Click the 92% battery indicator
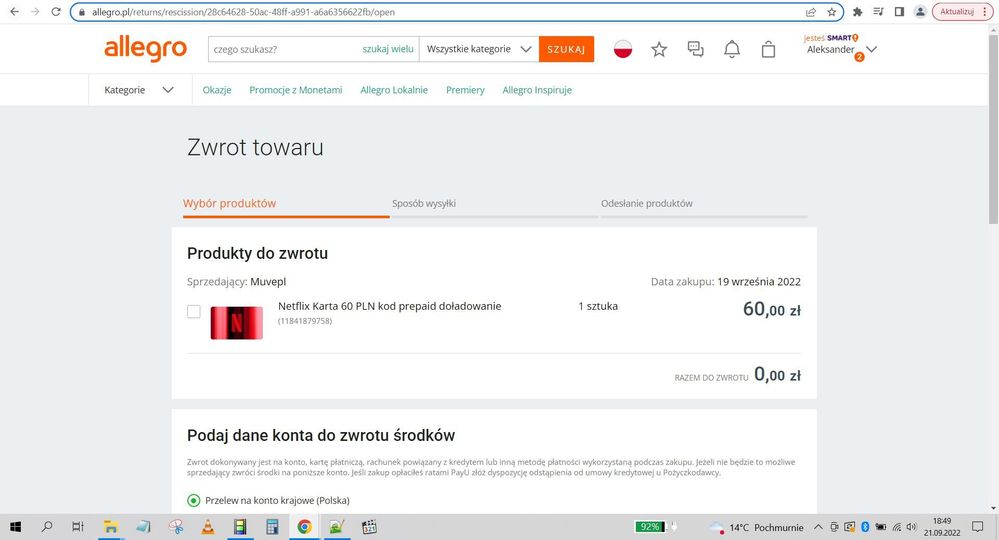The height and width of the screenshot is (540, 999). [x=650, y=527]
